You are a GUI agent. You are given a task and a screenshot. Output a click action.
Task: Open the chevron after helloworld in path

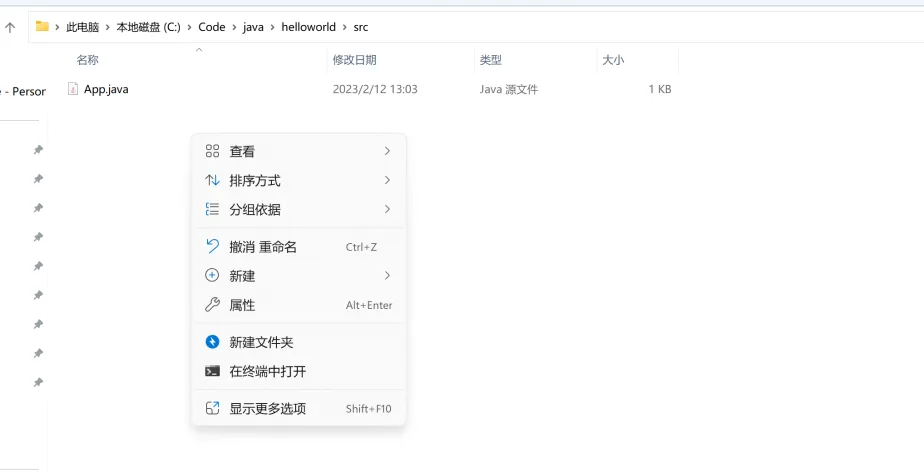[345, 27]
